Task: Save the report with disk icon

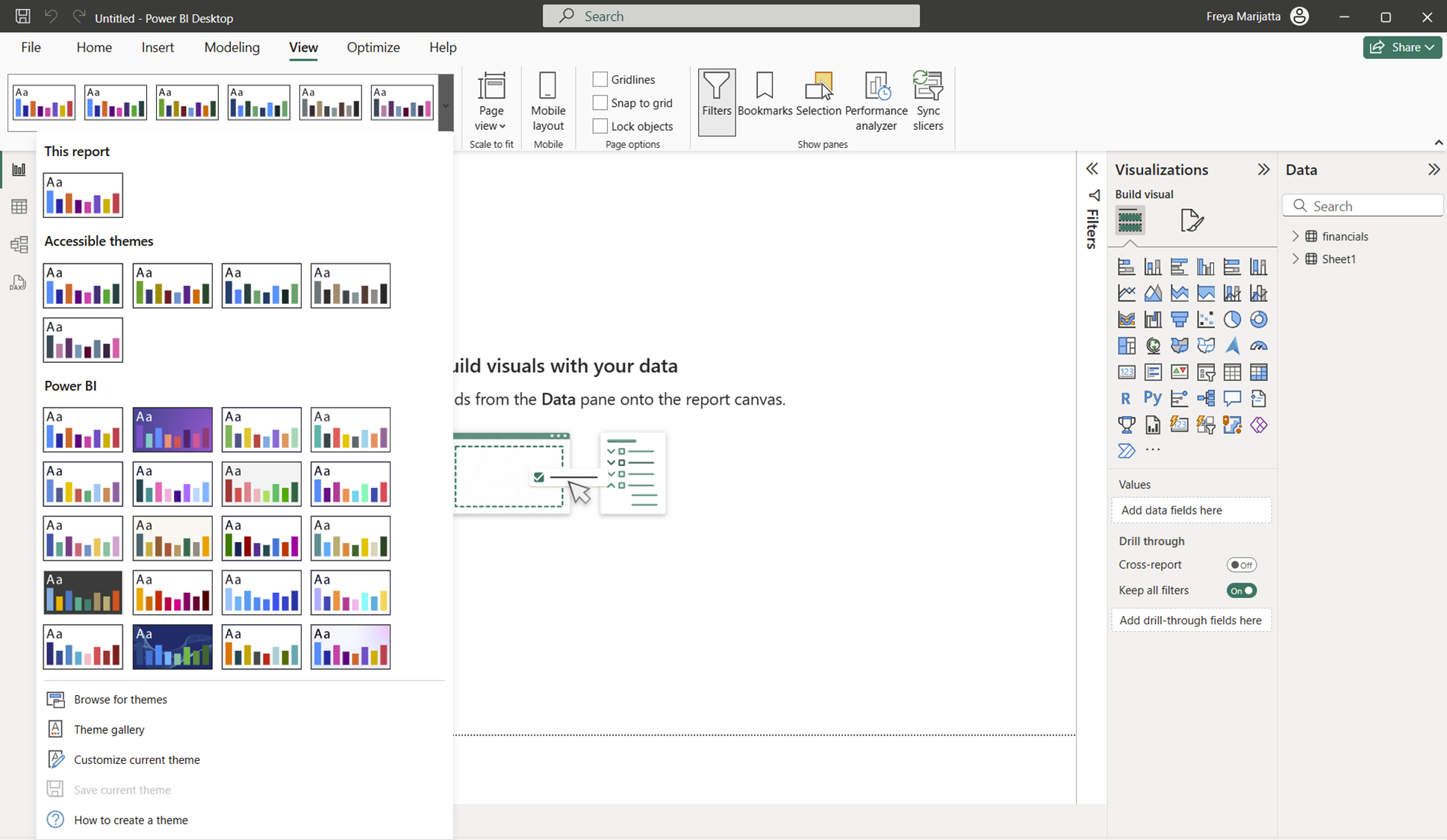Action: point(23,16)
